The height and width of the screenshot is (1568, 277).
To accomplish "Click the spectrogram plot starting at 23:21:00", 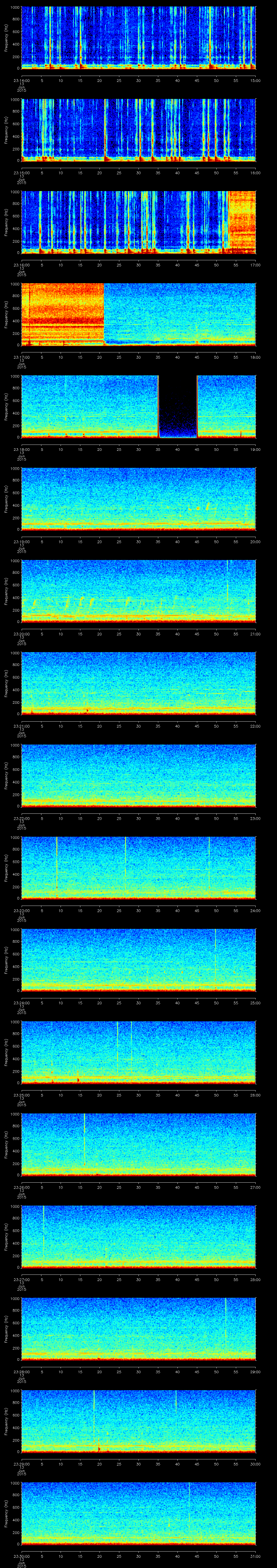I will click(x=139, y=683).
